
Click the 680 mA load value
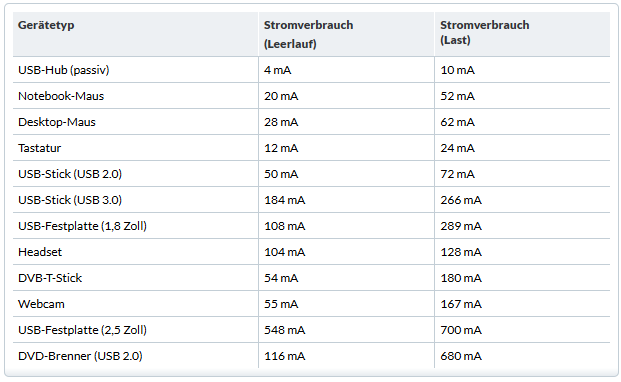461,356
